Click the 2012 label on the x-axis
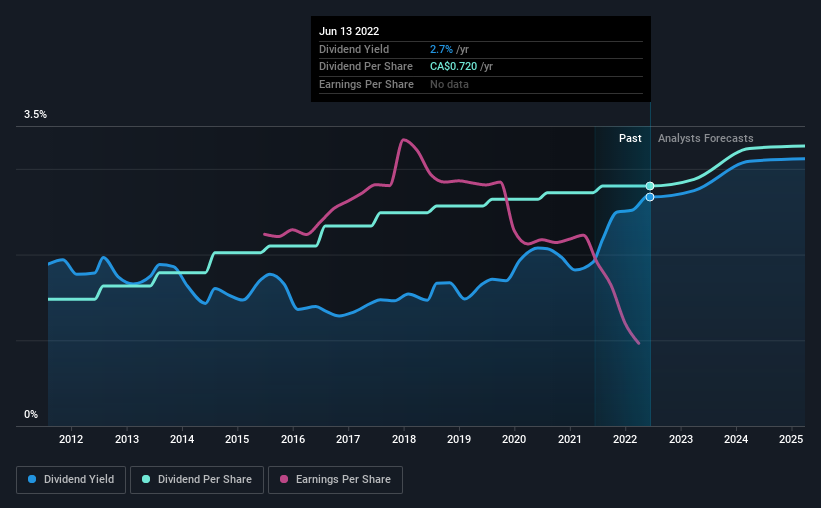 pos(71,439)
